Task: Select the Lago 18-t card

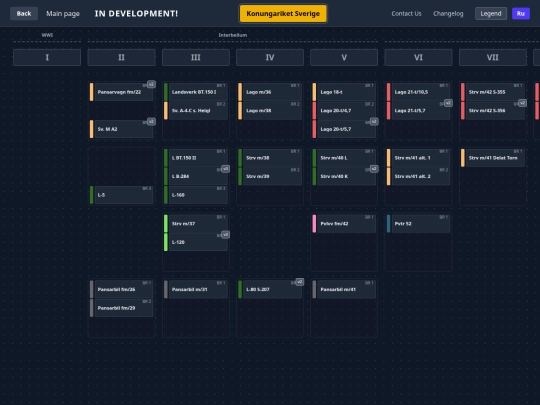Action: (x=344, y=92)
